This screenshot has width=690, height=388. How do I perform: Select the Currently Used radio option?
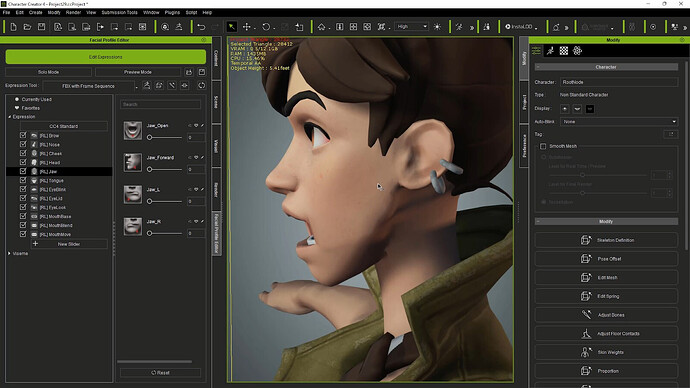click(x=17, y=99)
